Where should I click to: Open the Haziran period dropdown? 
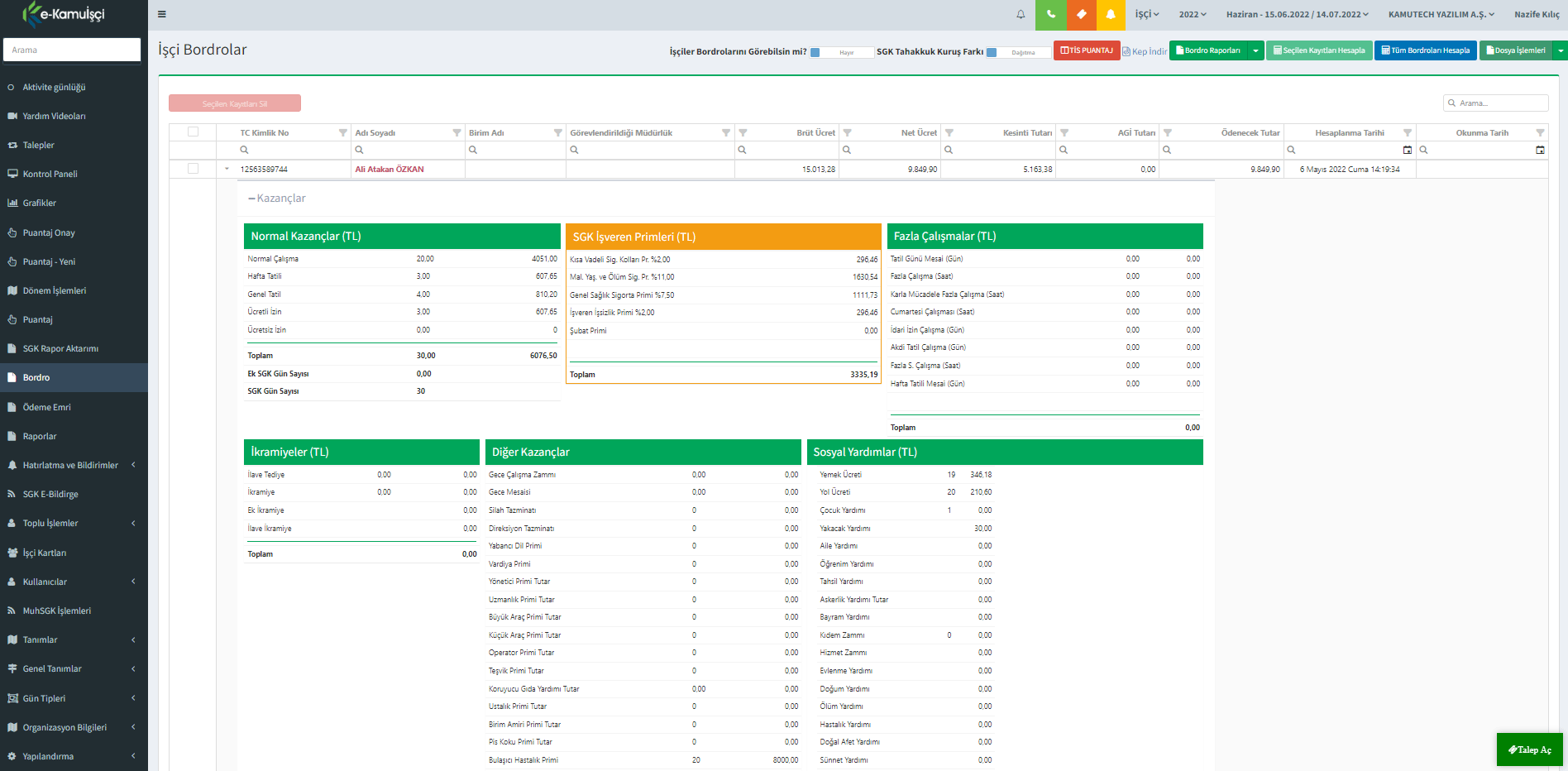click(1297, 14)
